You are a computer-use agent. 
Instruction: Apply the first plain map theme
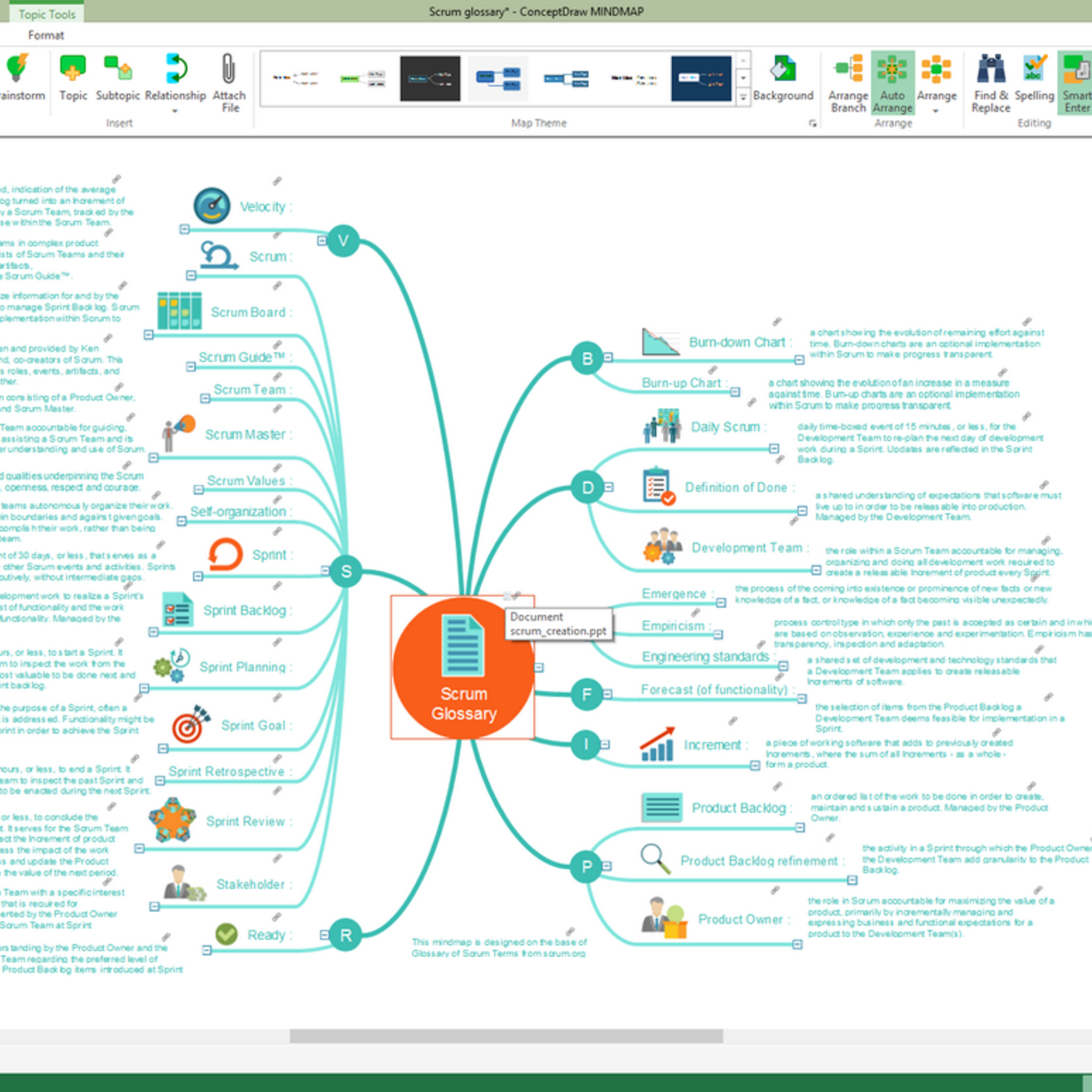click(x=295, y=78)
